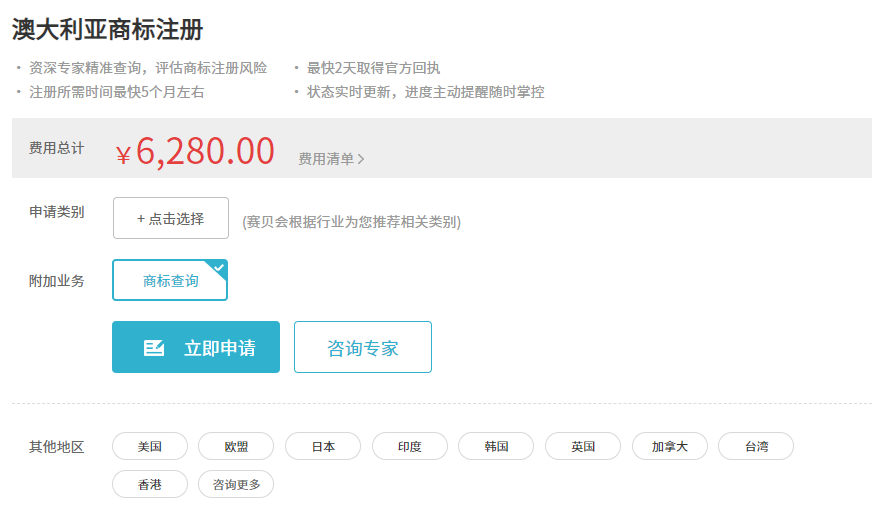The height and width of the screenshot is (529, 882).
Task: Click the ¥6,280.00 total price
Action: pyautogui.click(x=195, y=151)
